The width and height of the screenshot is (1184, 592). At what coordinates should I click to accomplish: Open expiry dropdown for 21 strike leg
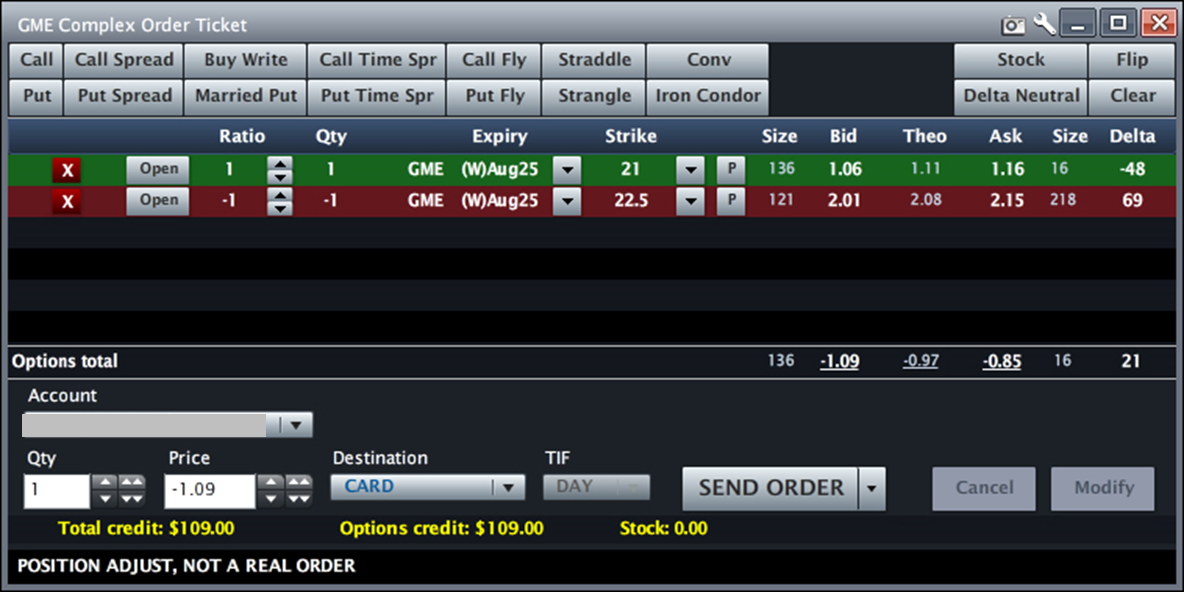567,170
